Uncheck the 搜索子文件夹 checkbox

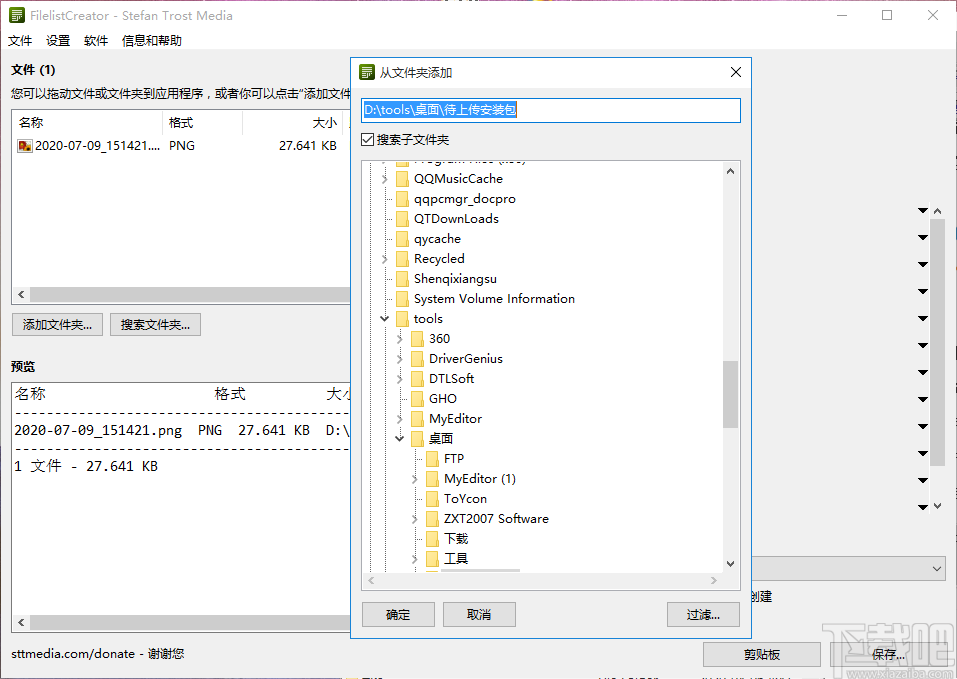tap(368, 139)
